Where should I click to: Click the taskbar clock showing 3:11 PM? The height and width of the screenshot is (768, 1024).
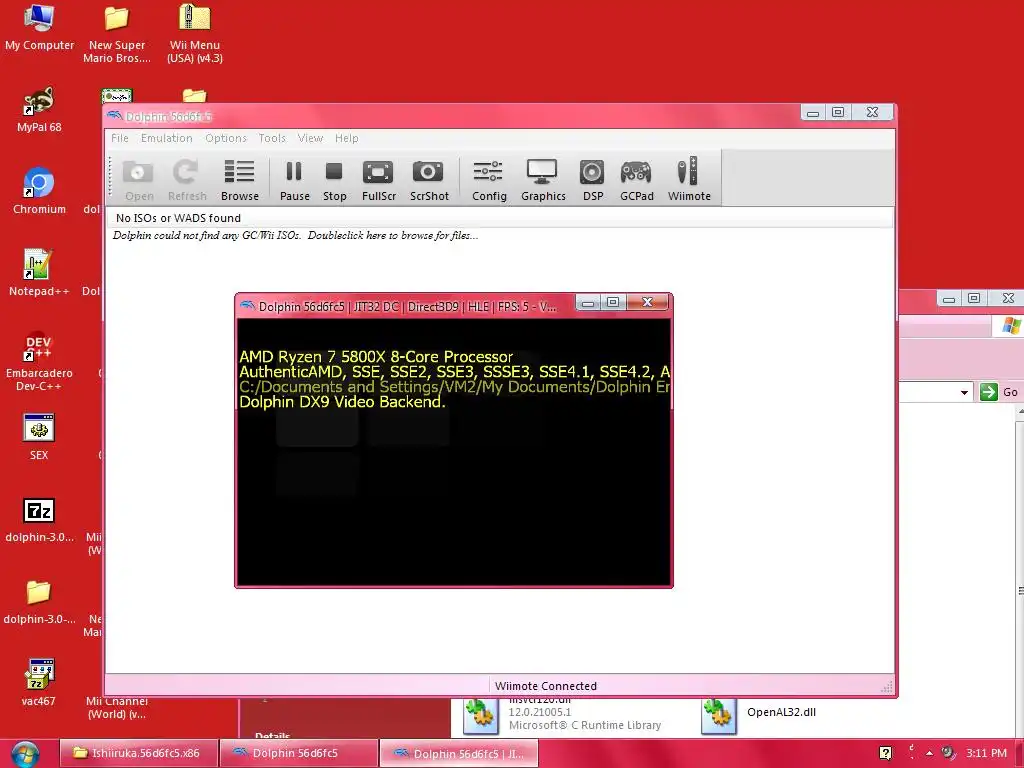click(x=986, y=753)
